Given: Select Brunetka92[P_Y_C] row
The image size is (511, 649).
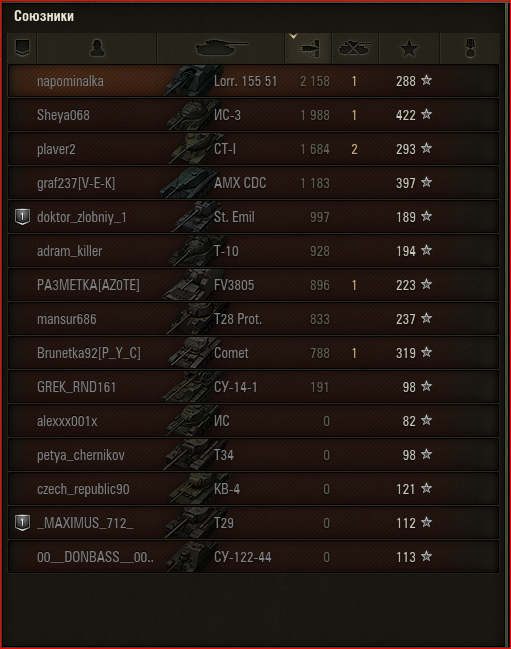Looking at the screenshot, I should click(253, 353).
